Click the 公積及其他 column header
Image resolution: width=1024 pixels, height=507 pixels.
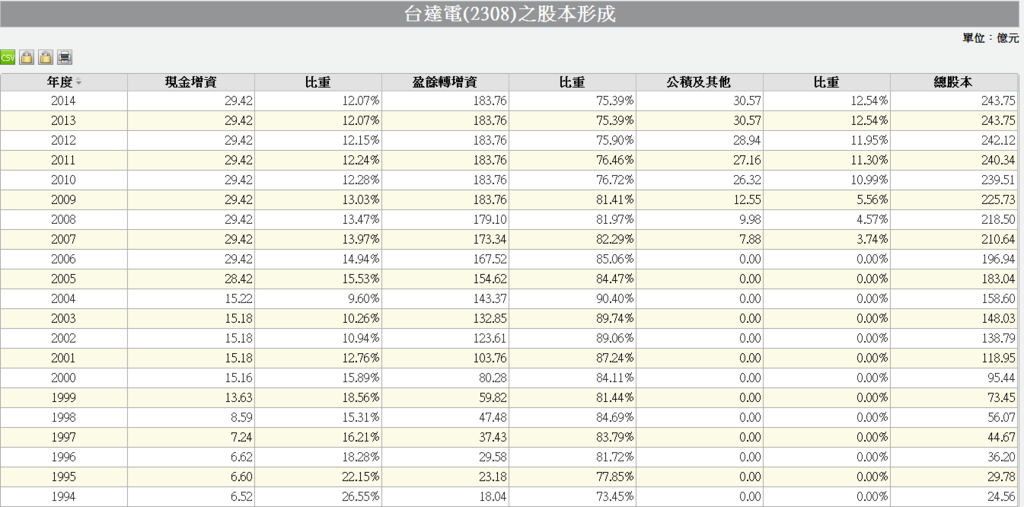pyautogui.click(x=699, y=82)
